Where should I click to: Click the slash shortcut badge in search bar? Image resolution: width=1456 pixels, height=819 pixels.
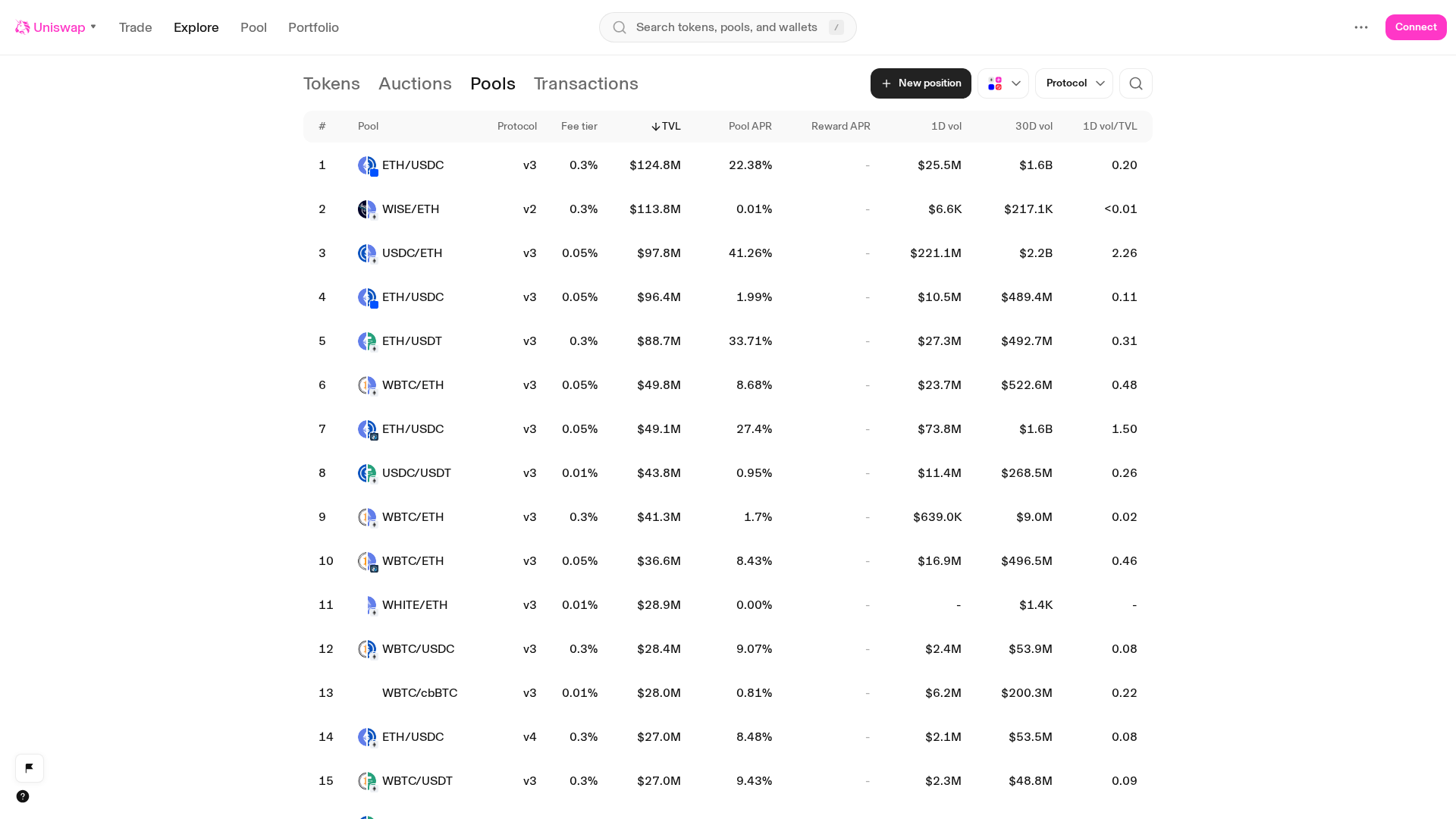point(836,27)
